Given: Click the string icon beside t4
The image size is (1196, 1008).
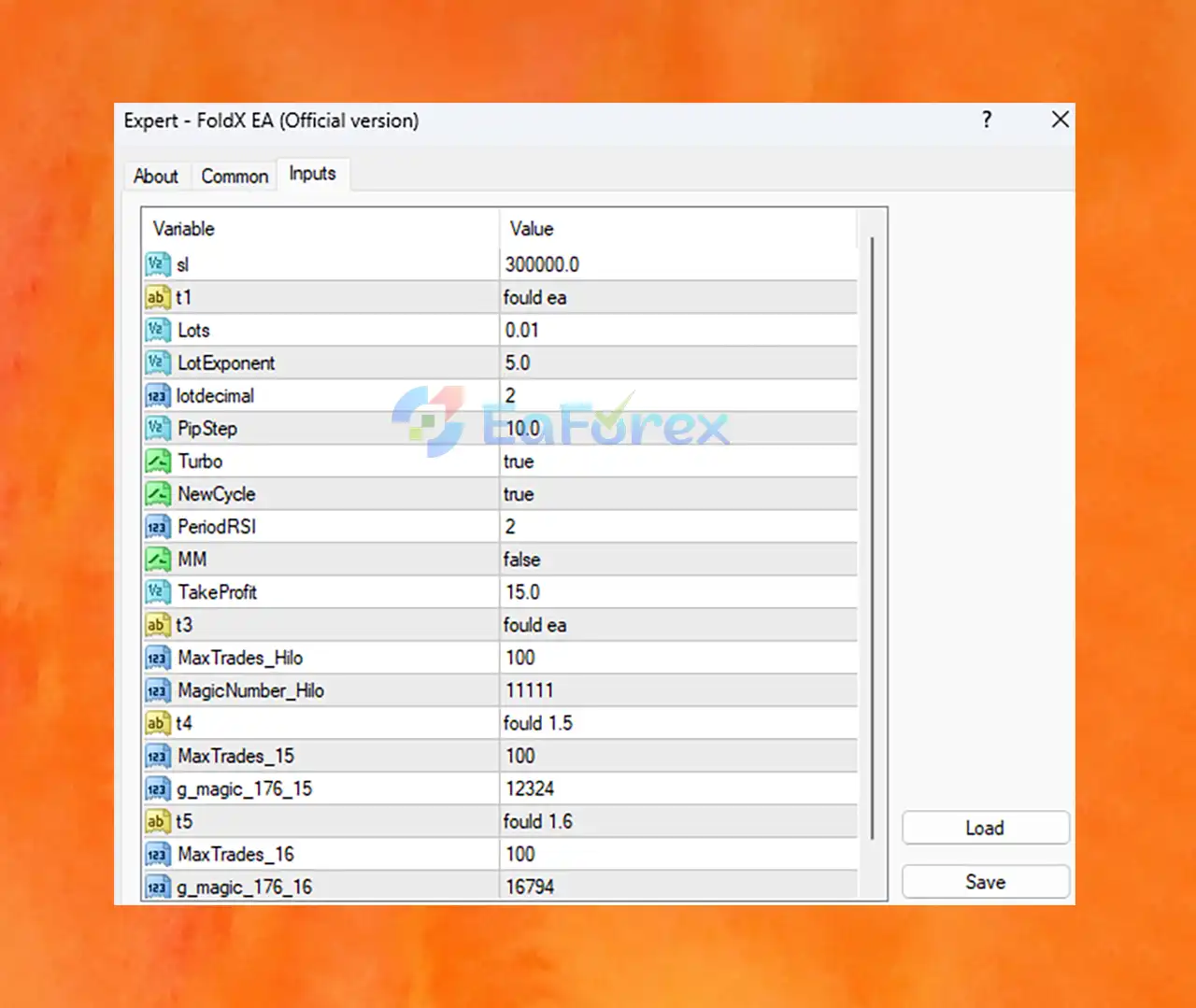Looking at the screenshot, I should (x=157, y=723).
